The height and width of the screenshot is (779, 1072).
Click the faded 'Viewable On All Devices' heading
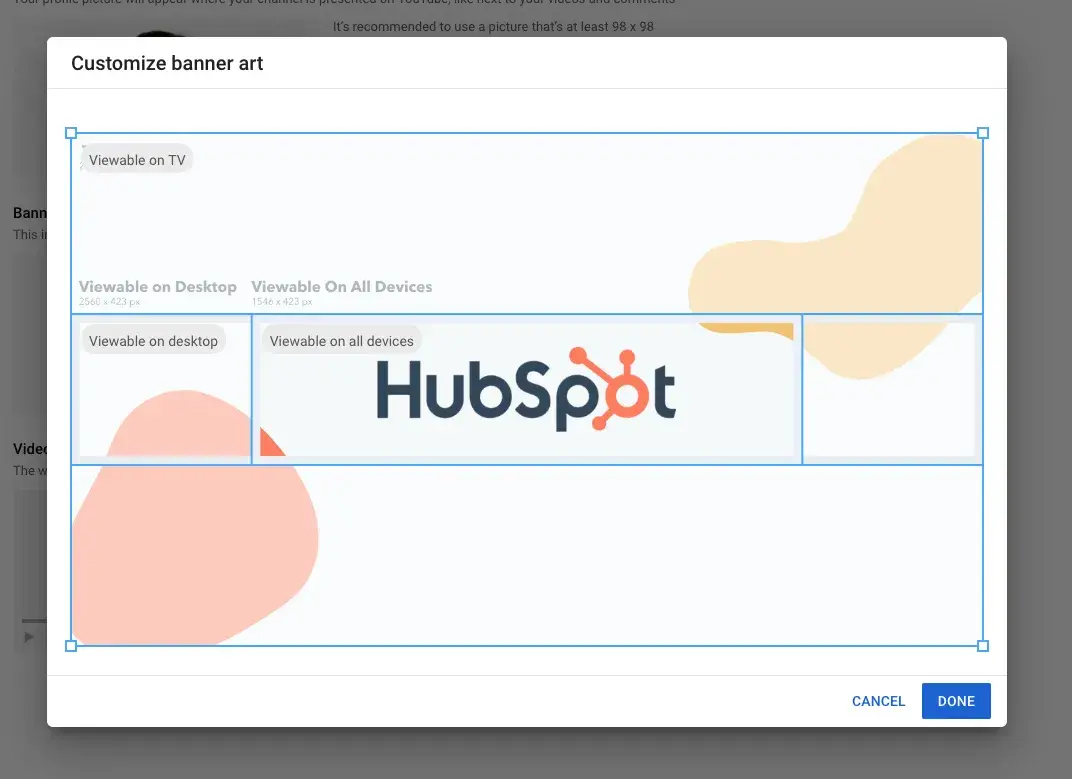(x=342, y=287)
